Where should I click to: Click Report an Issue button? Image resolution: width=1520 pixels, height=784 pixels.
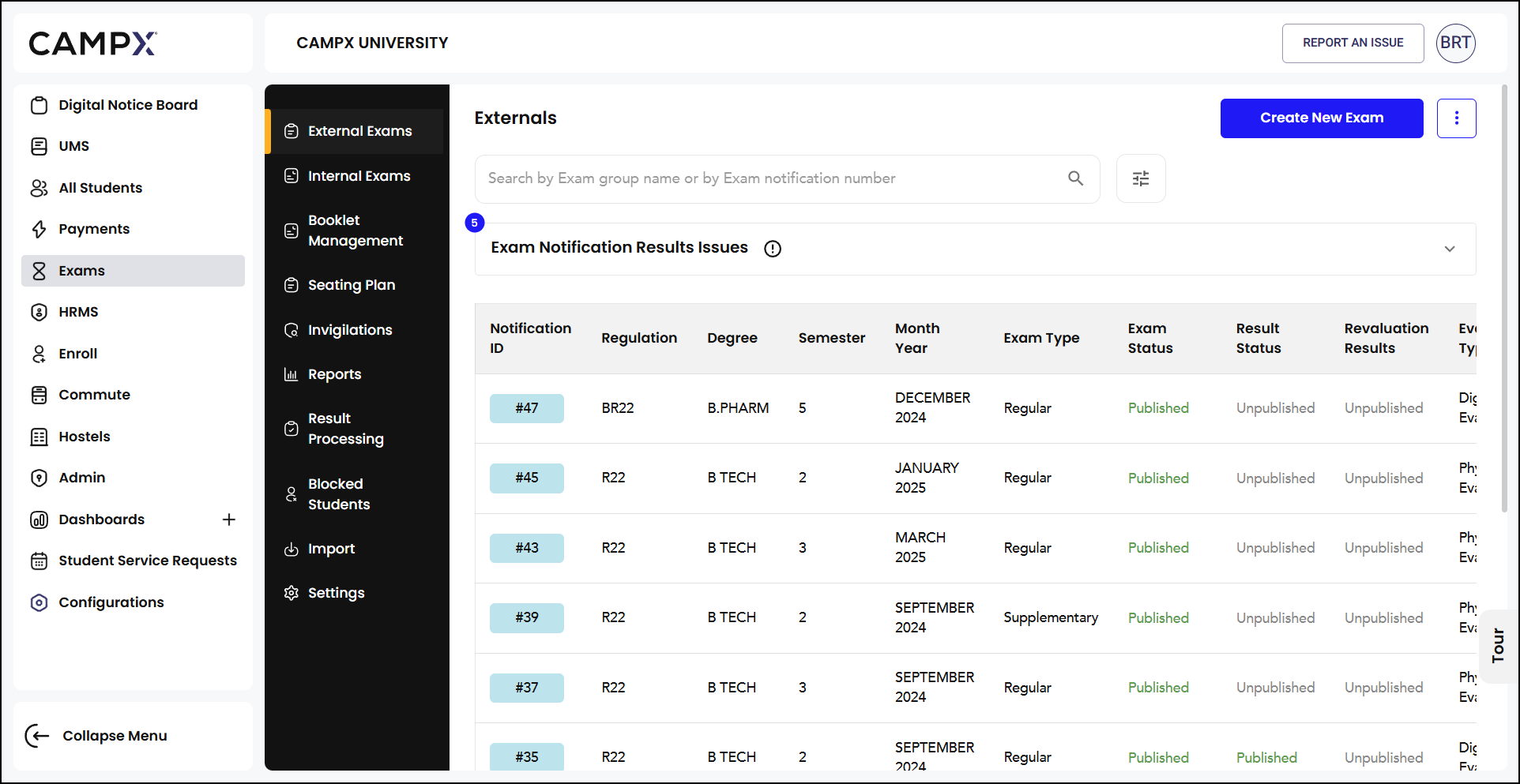[1353, 43]
